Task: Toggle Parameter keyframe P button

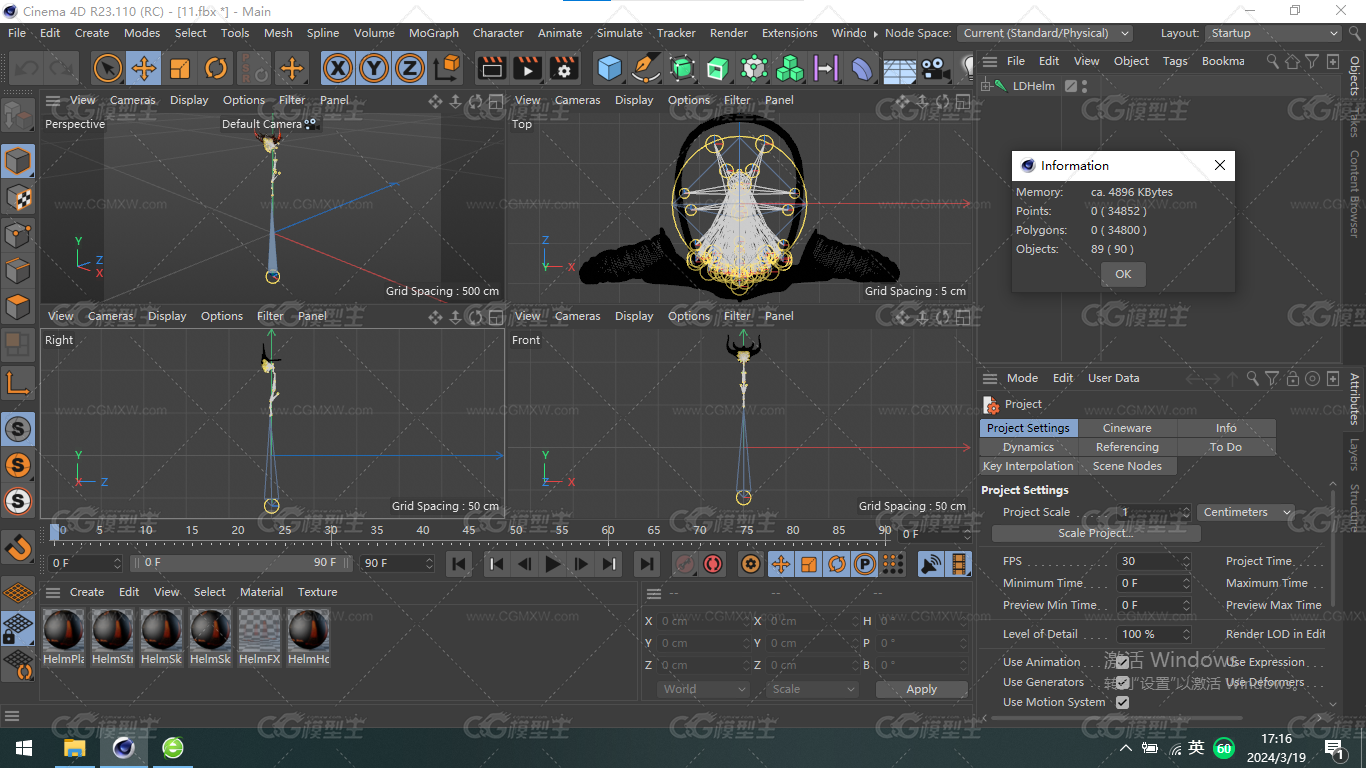Action: 865,564
